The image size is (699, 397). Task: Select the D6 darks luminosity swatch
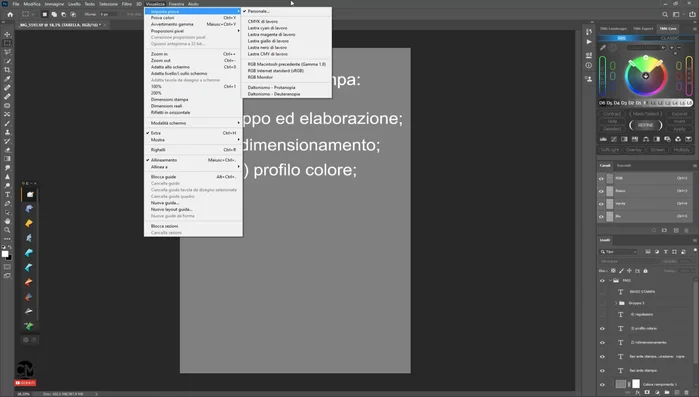click(602, 103)
